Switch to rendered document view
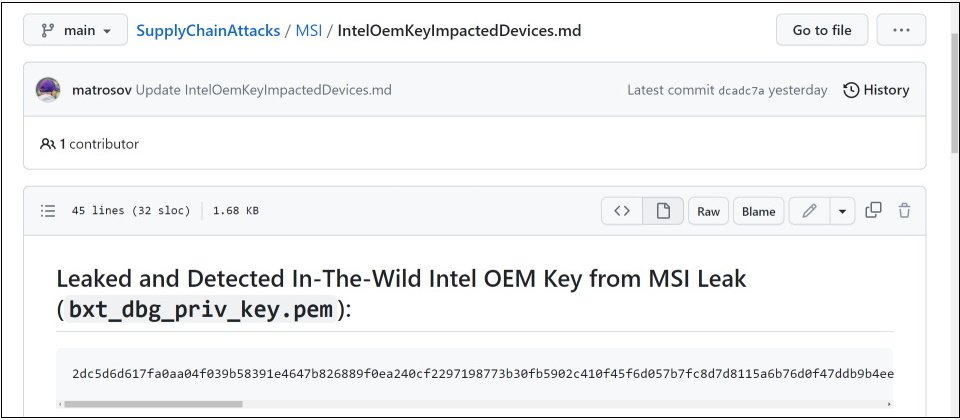Viewport: 960px width, 420px height. 663,211
